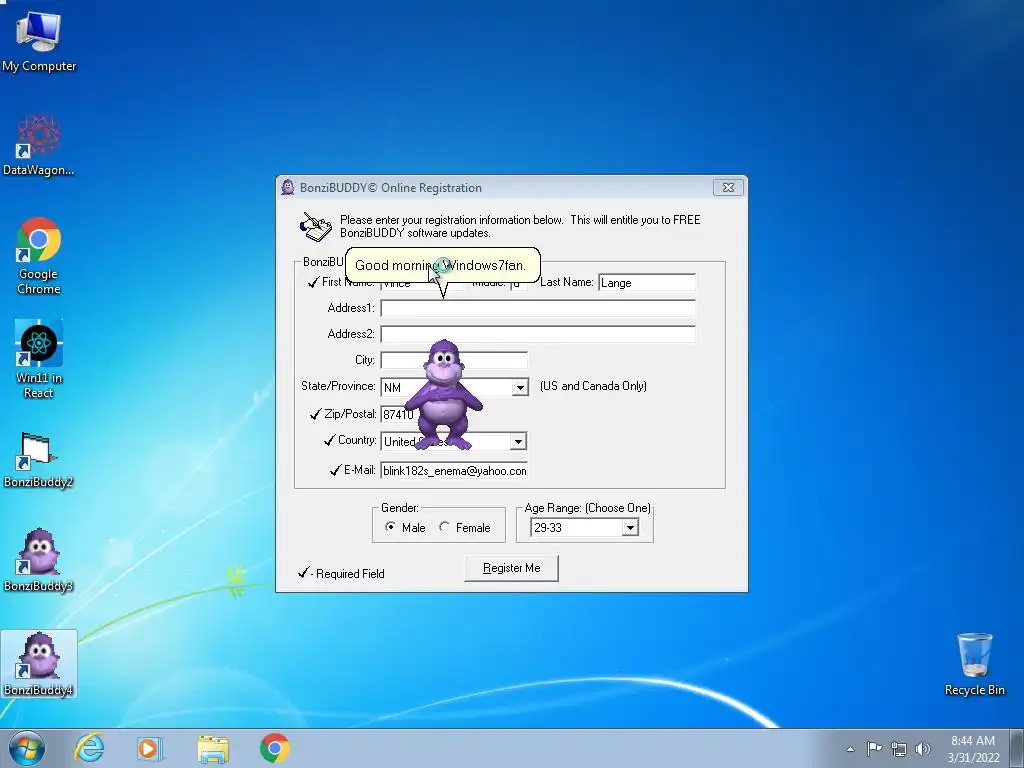This screenshot has width=1024, height=768.
Task: Open BonziBuddy2 desktop shortcut
Action: 39,460
